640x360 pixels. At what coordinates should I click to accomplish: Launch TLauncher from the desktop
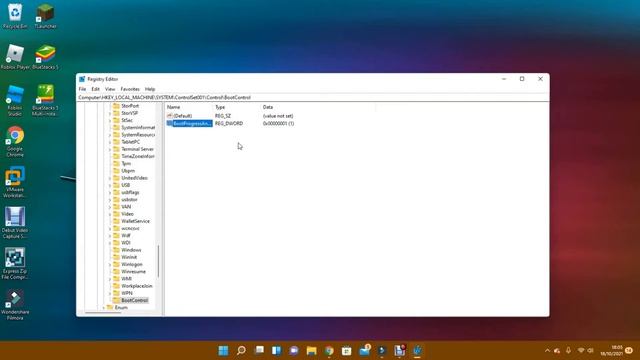45,16
